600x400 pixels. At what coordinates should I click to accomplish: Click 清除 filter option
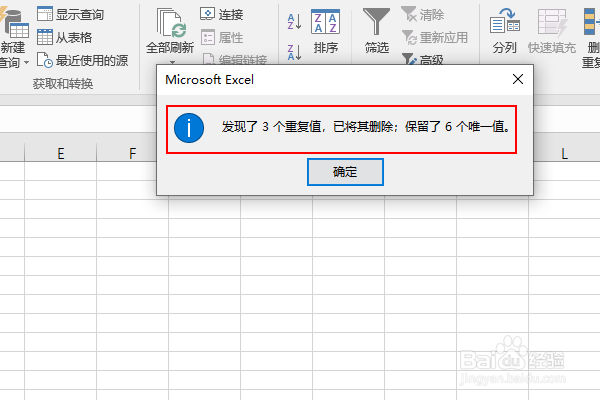tap(422, 15)
